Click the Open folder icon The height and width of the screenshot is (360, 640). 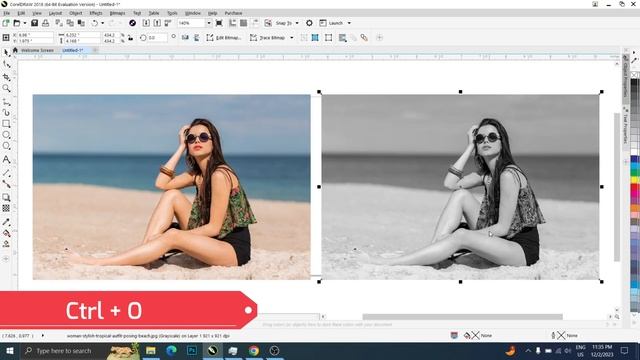17,23
